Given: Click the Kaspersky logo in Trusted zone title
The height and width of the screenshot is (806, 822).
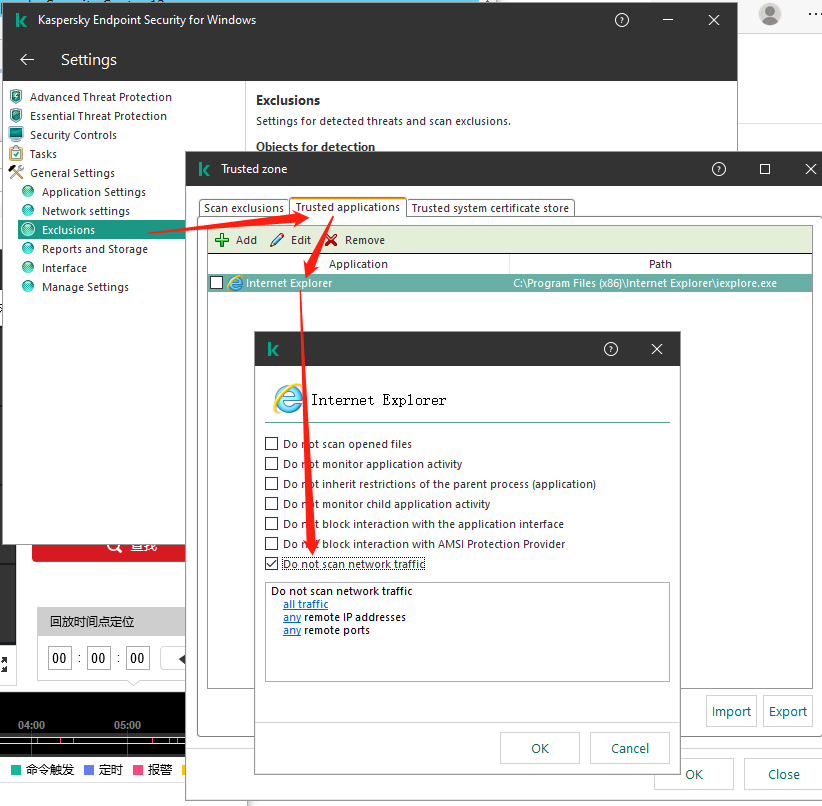Looking at the screenshot, I should [204, 169].
